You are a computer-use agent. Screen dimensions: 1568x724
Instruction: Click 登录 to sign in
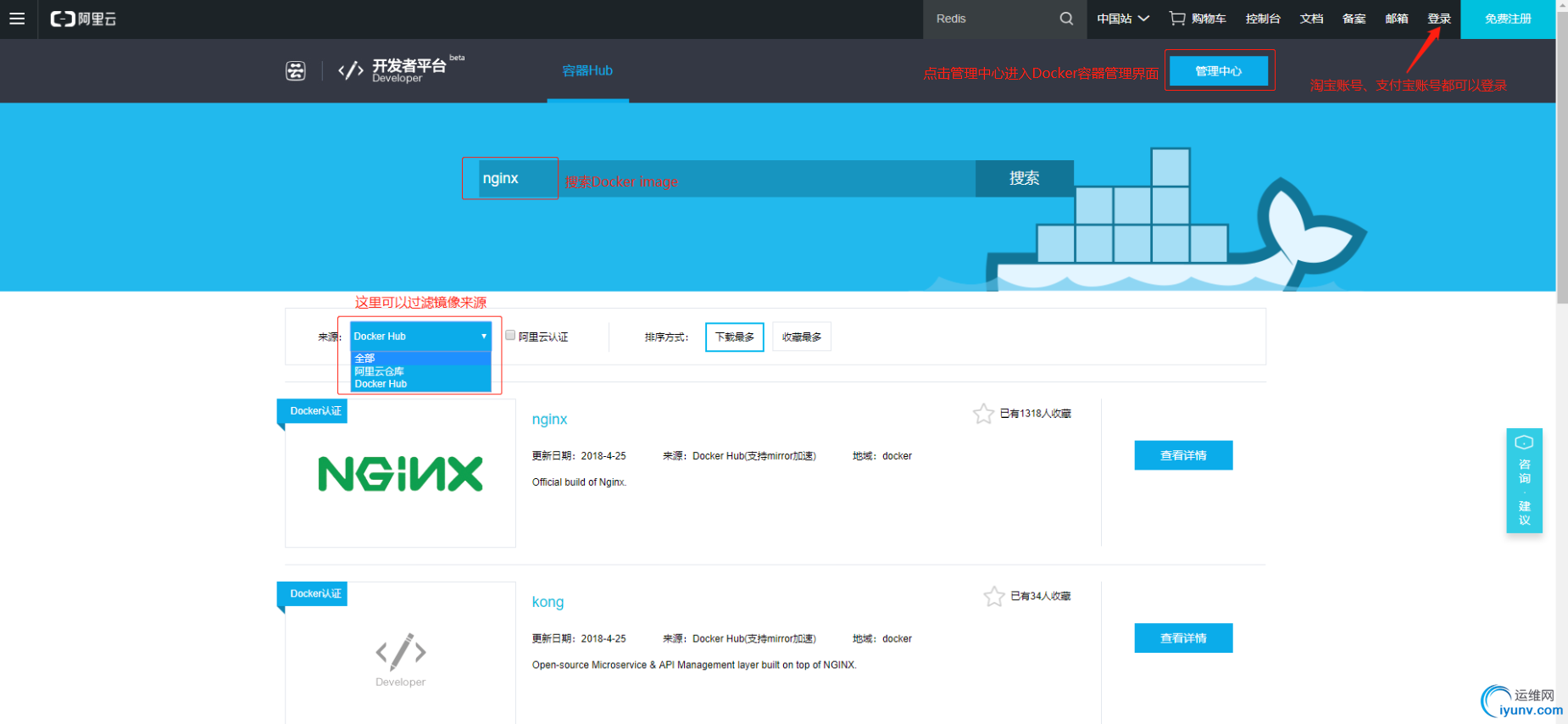[x=1438, y=19]
